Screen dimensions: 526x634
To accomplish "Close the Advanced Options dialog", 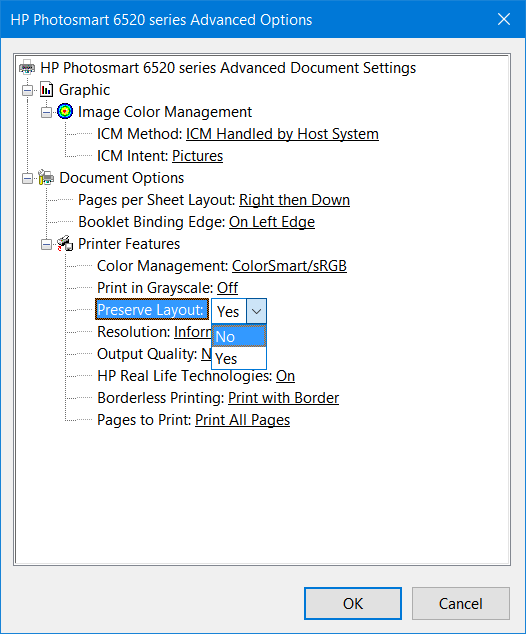I will point(504,19).
